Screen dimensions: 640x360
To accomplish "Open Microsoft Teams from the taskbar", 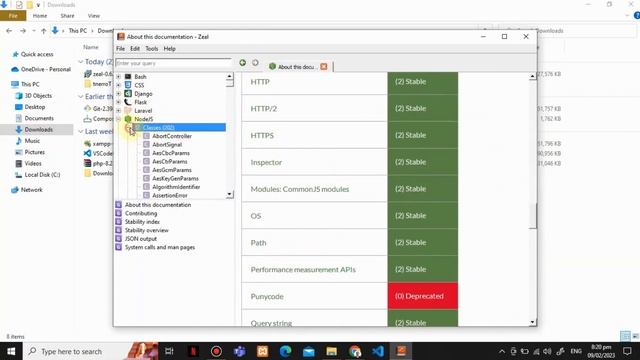I will pos(239,351).
